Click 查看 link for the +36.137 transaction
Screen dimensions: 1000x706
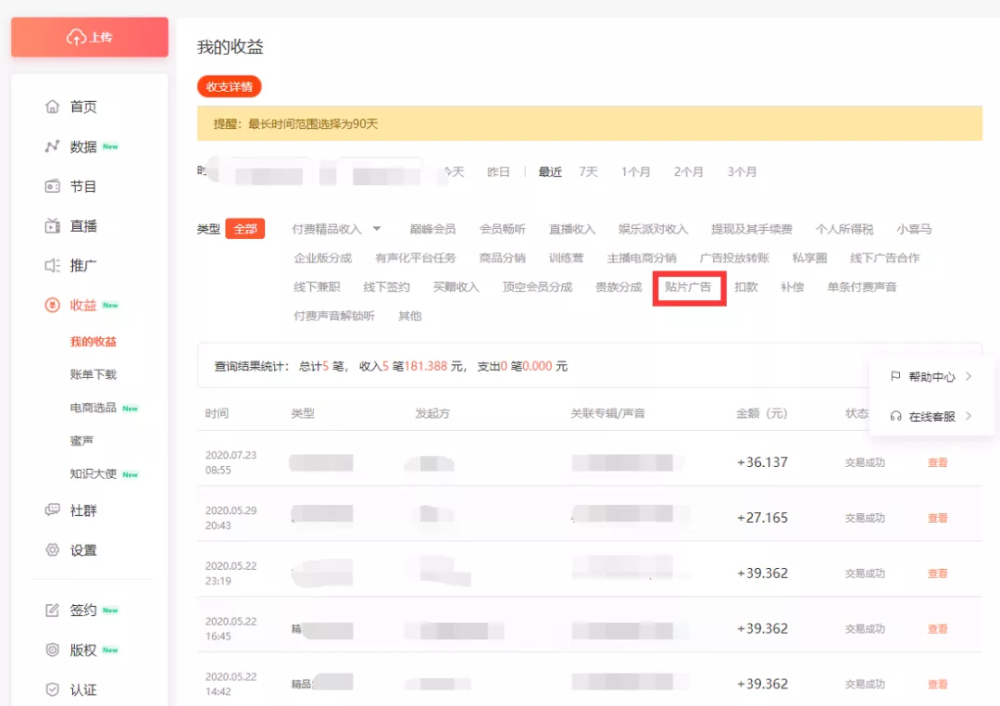pos(938,462)
